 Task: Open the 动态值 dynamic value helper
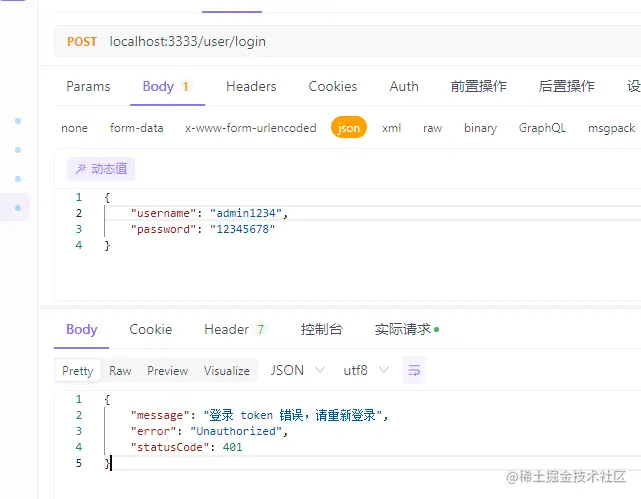pyautogui.click(x=101, y=169)
